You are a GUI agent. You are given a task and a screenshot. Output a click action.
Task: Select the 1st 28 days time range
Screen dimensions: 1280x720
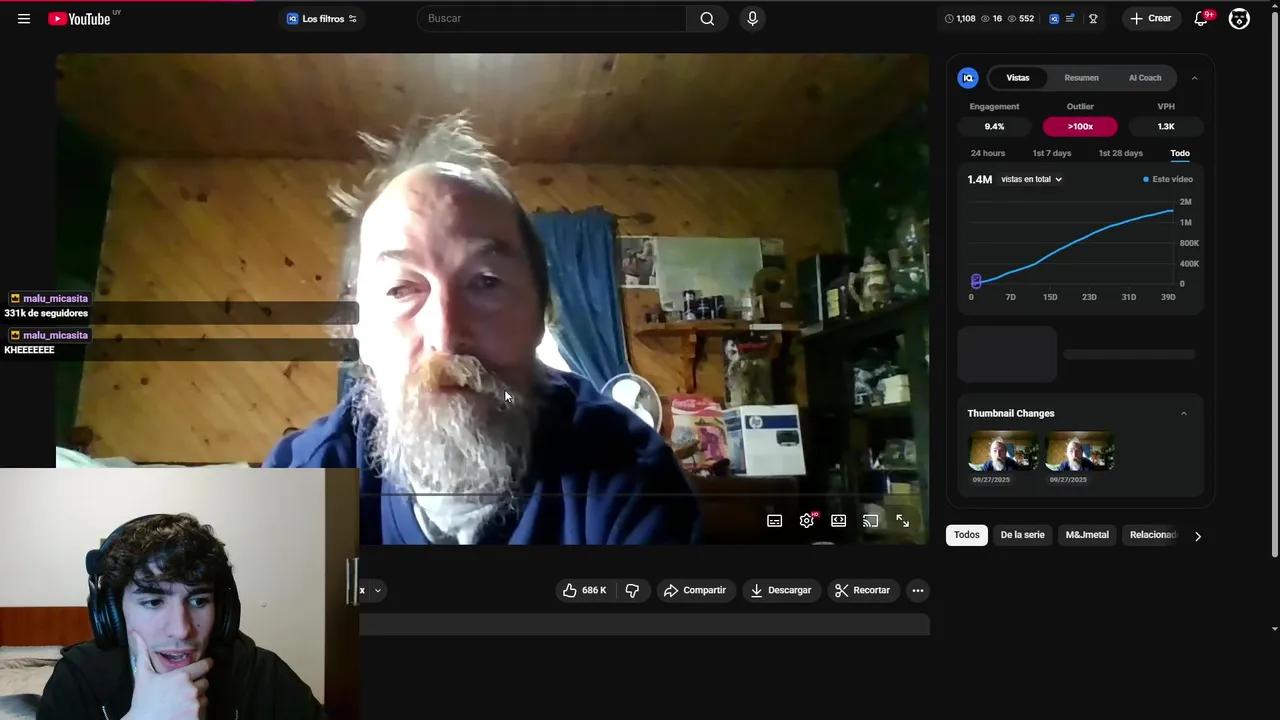[1120, 153]
